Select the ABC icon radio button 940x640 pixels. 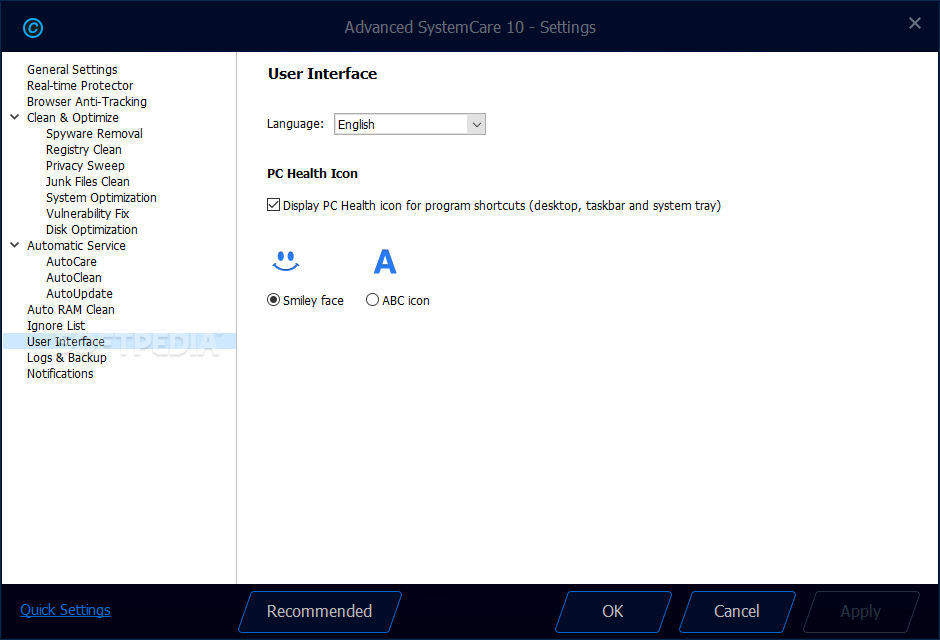(372, 300)
